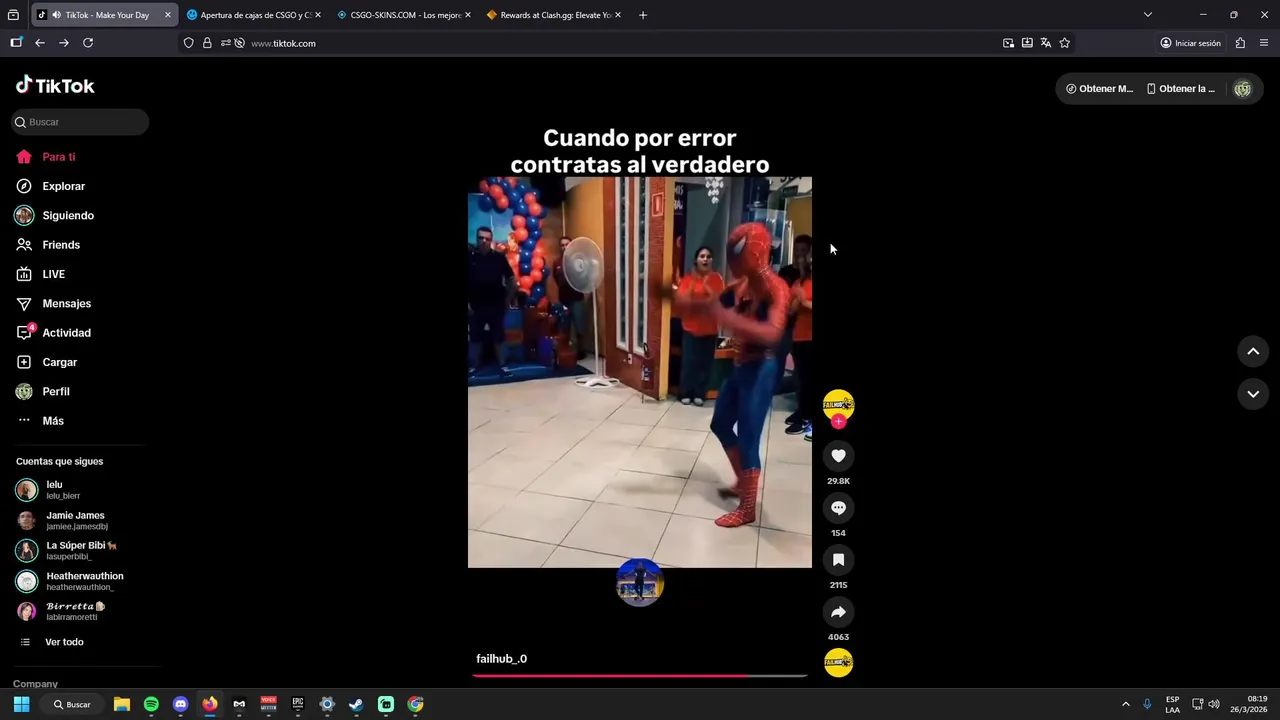Click the playing Spider-Man video
The image size is (1280, 720).
640,372
